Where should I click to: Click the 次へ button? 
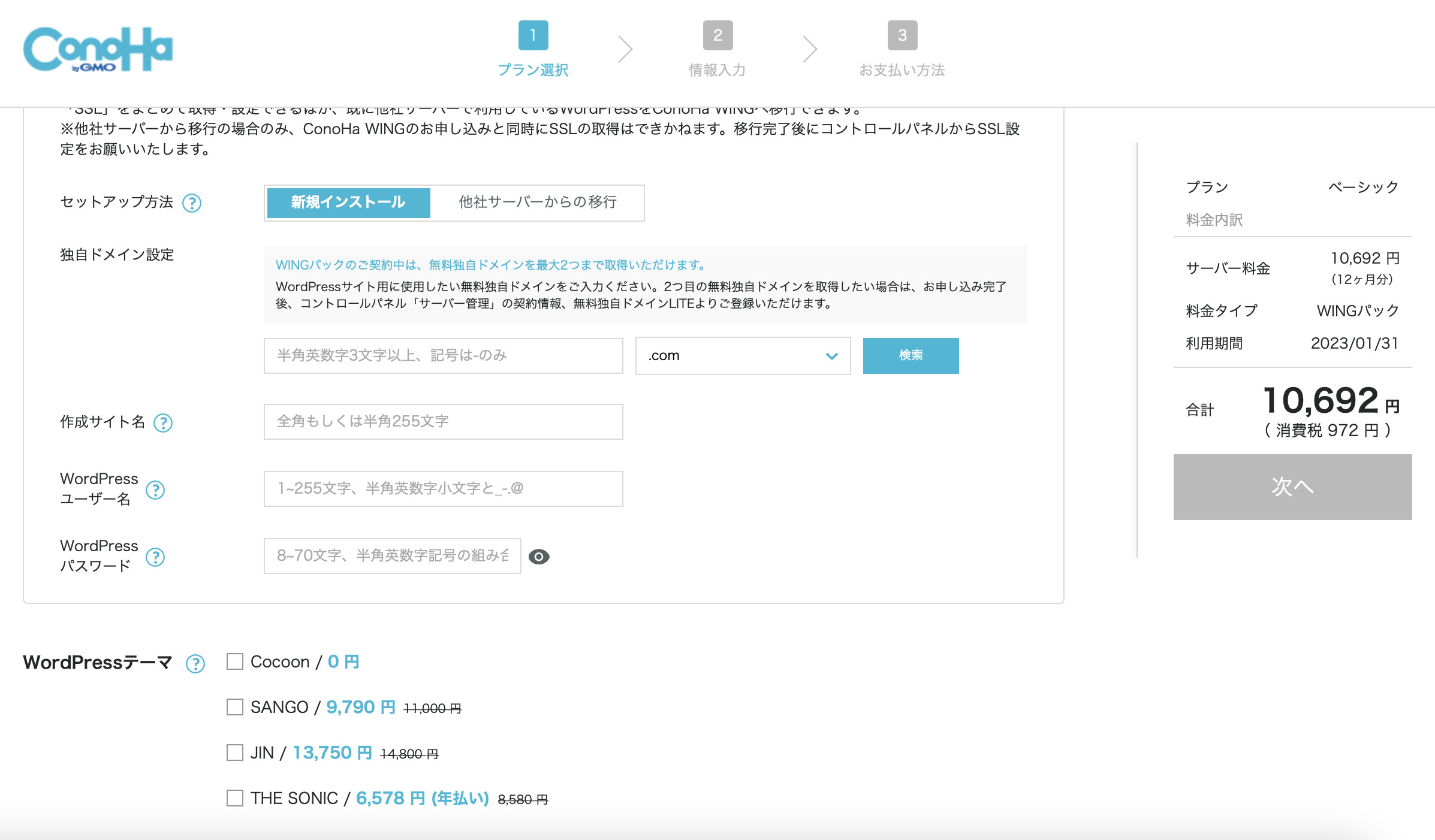coord(1293,487)
